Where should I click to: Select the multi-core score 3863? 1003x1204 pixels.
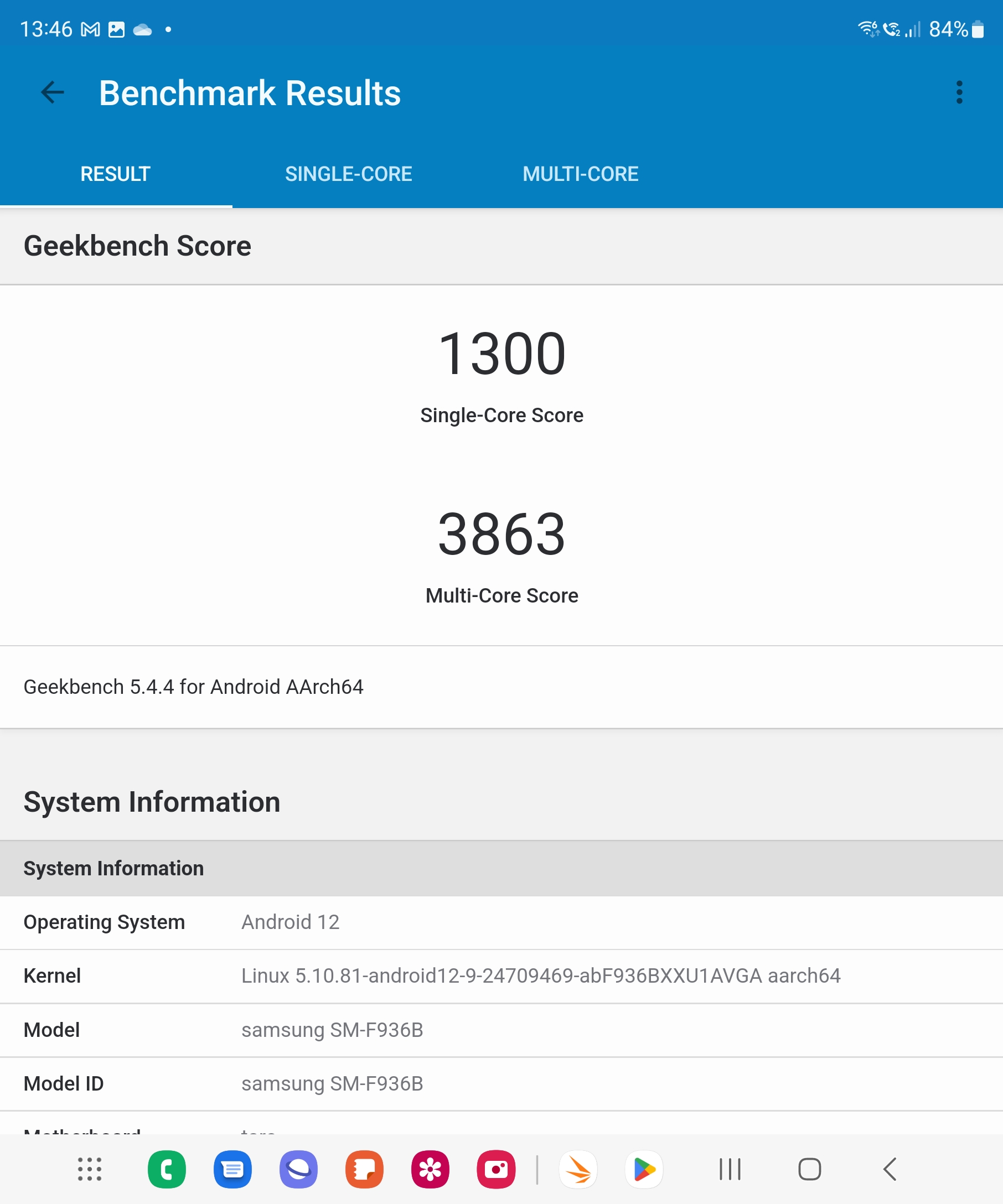coord(502,534)
